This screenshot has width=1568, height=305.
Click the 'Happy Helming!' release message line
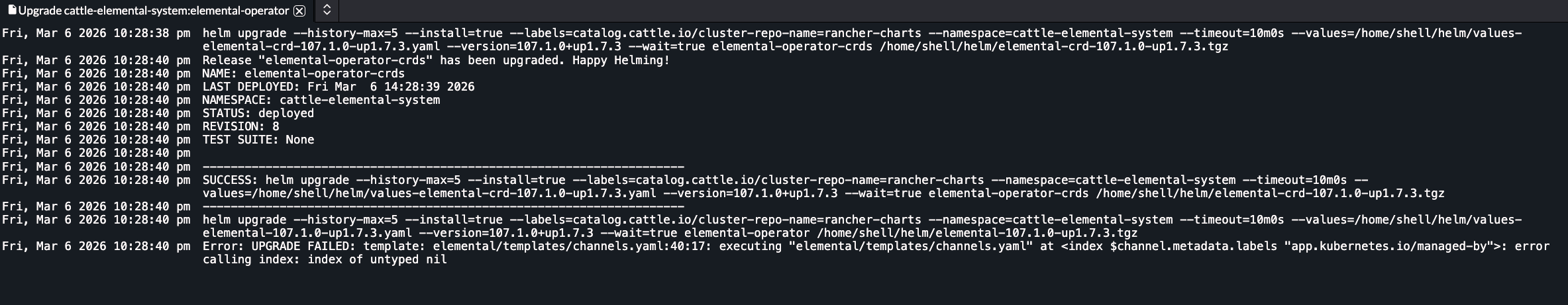pyautogui.click(x=436, y=60)
